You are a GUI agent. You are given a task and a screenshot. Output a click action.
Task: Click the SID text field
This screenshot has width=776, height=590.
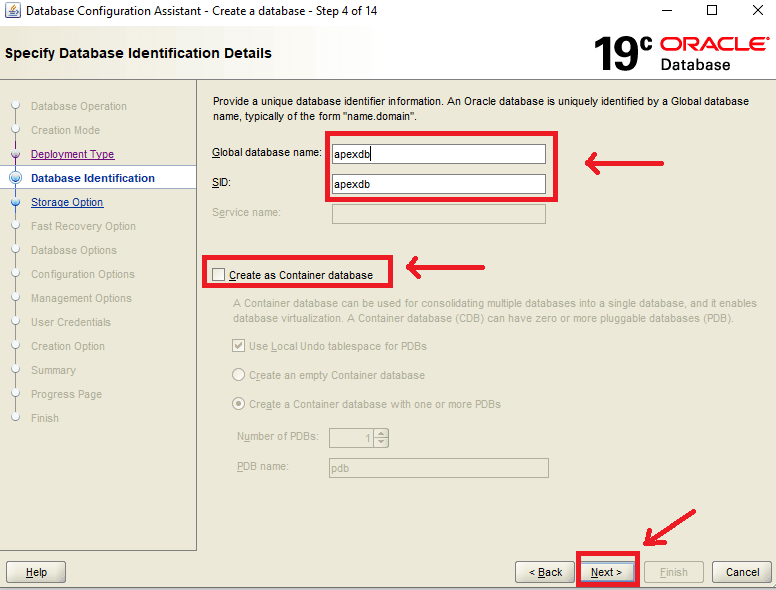[437, 184]
